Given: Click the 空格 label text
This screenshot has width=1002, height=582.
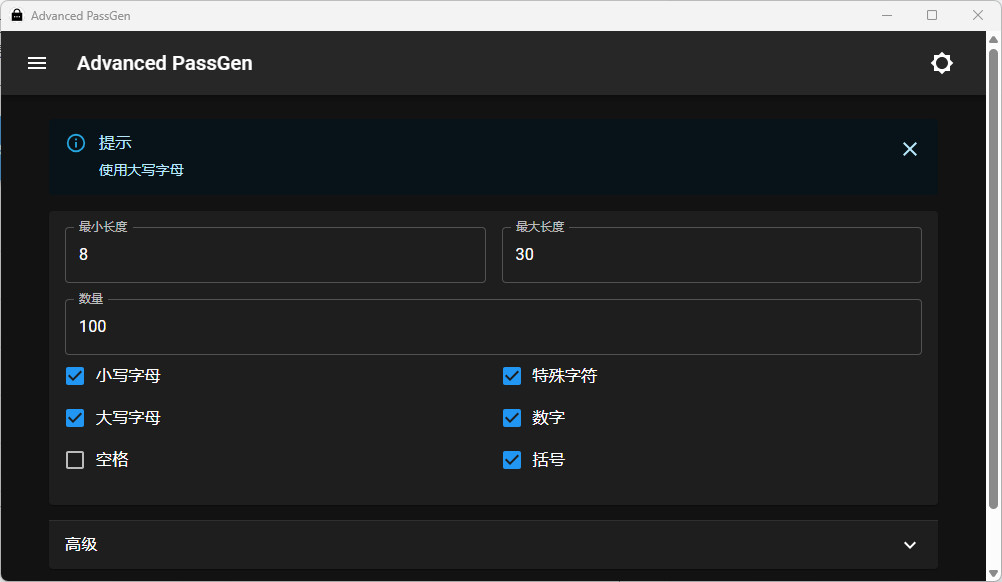Looking at the screenshot, I should pos(112,460).
